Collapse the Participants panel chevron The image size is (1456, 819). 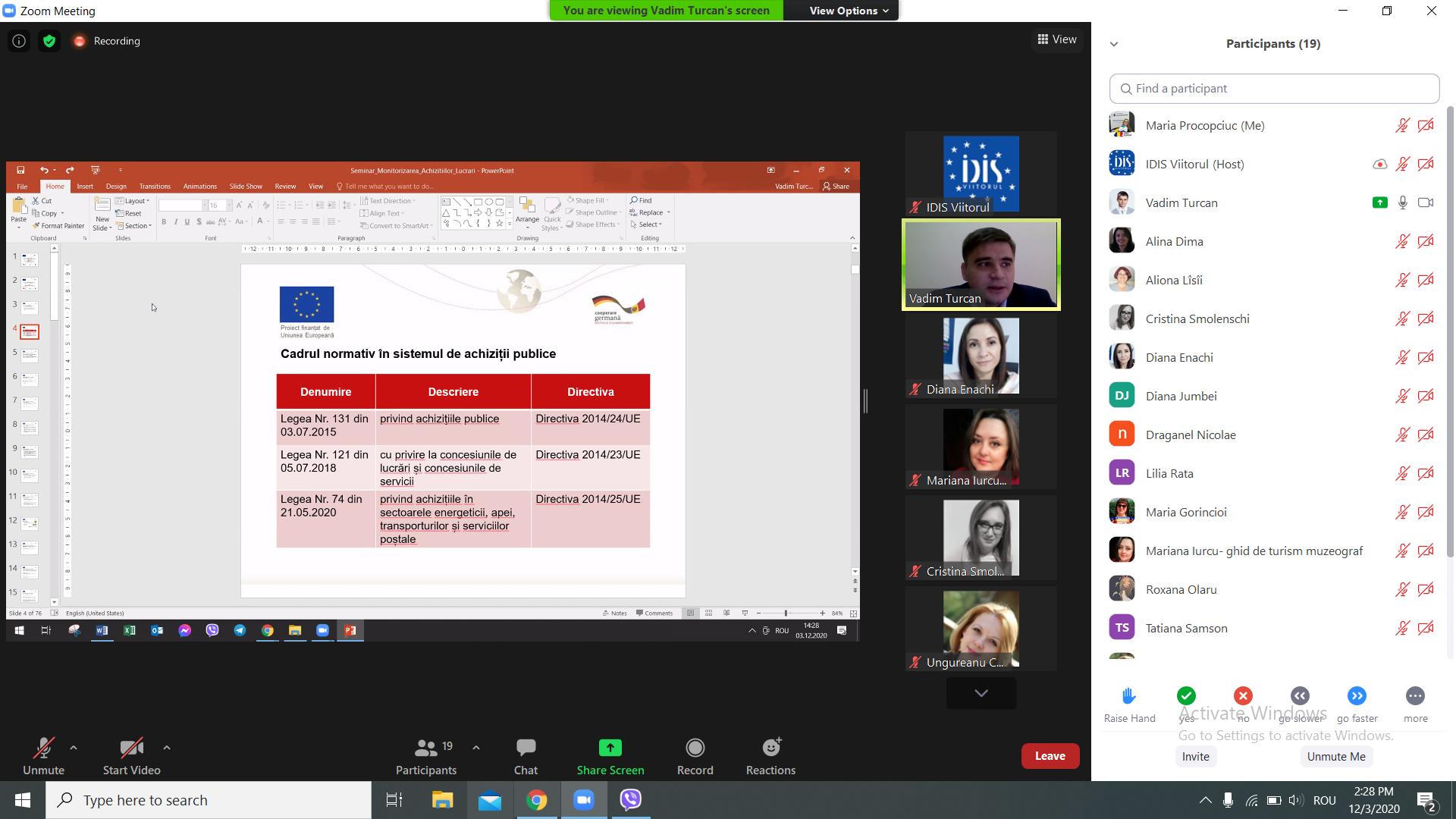click(1114, 44)
